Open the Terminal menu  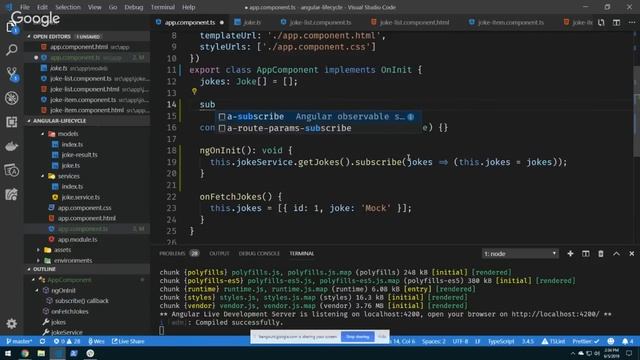(x=162, y=7)
